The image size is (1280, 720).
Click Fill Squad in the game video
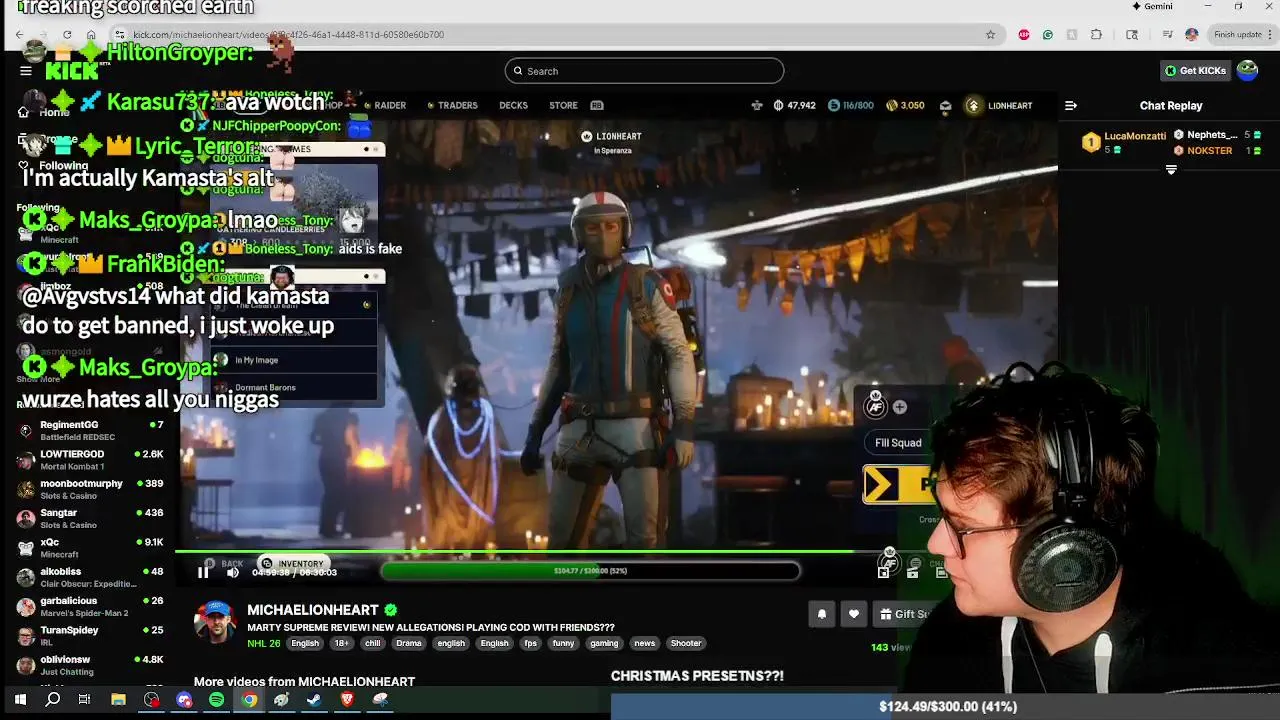point(898,443)
